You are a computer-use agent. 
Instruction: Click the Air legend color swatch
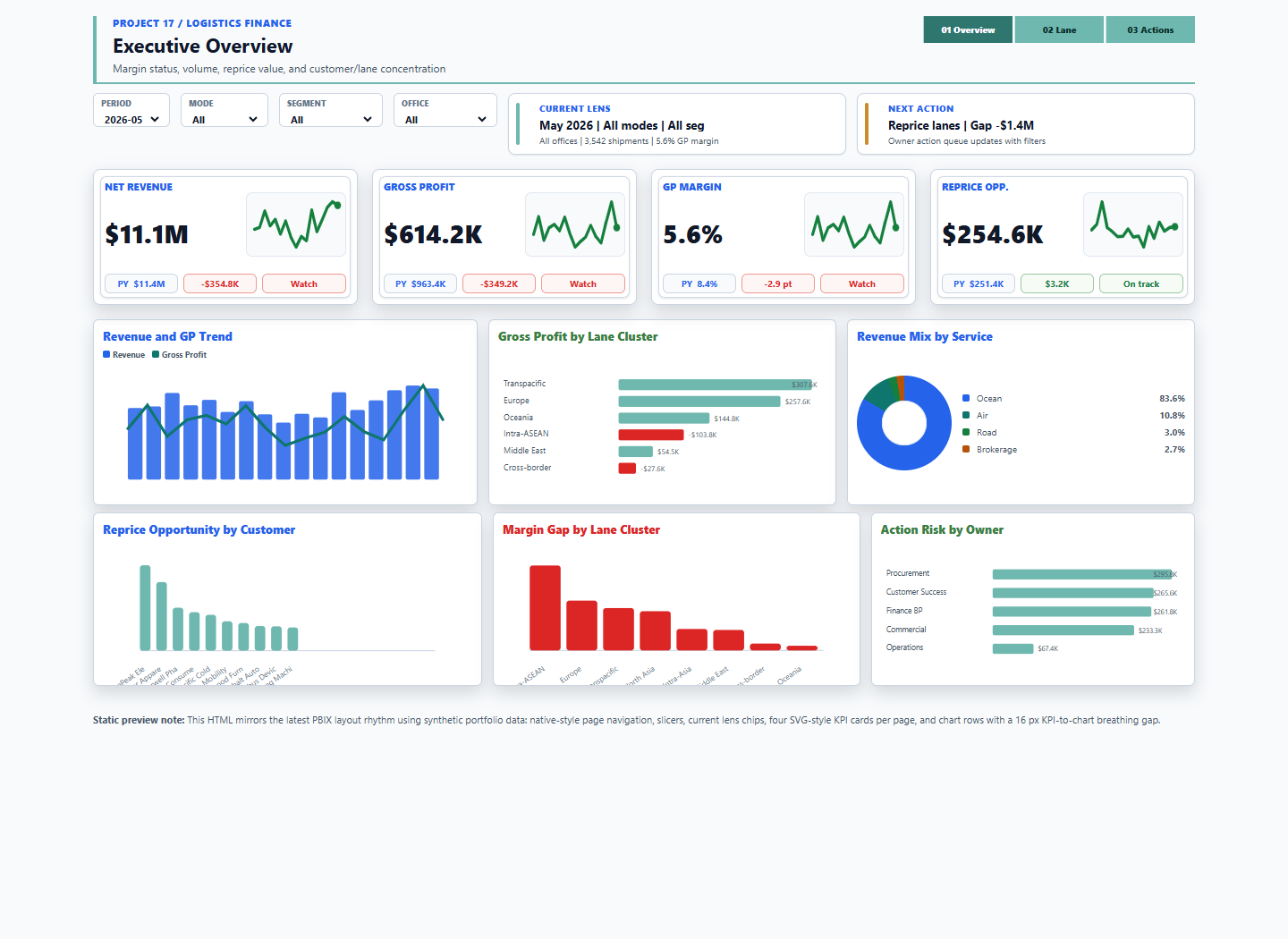pos(966,415)
